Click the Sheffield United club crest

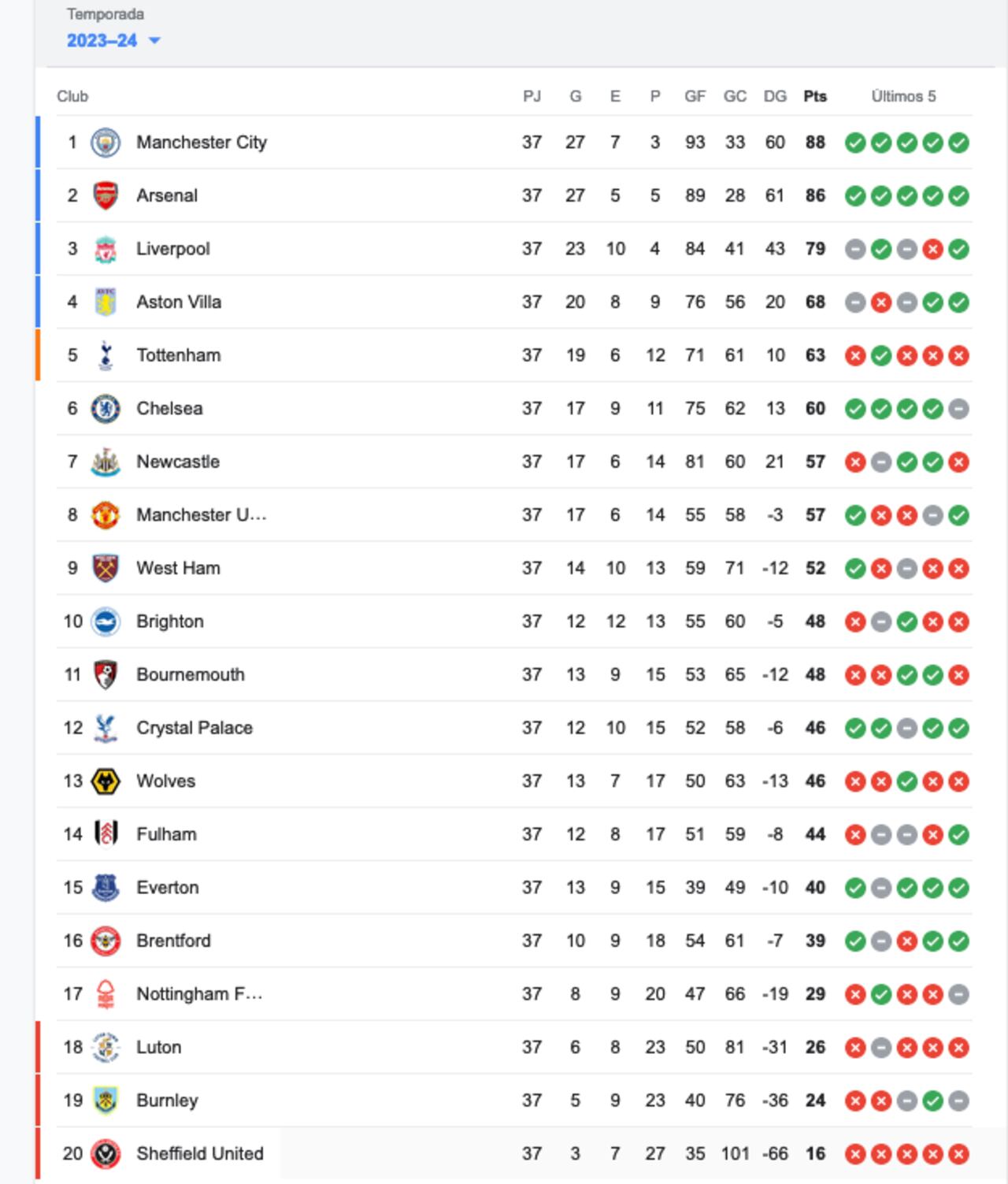[105, 1153]
